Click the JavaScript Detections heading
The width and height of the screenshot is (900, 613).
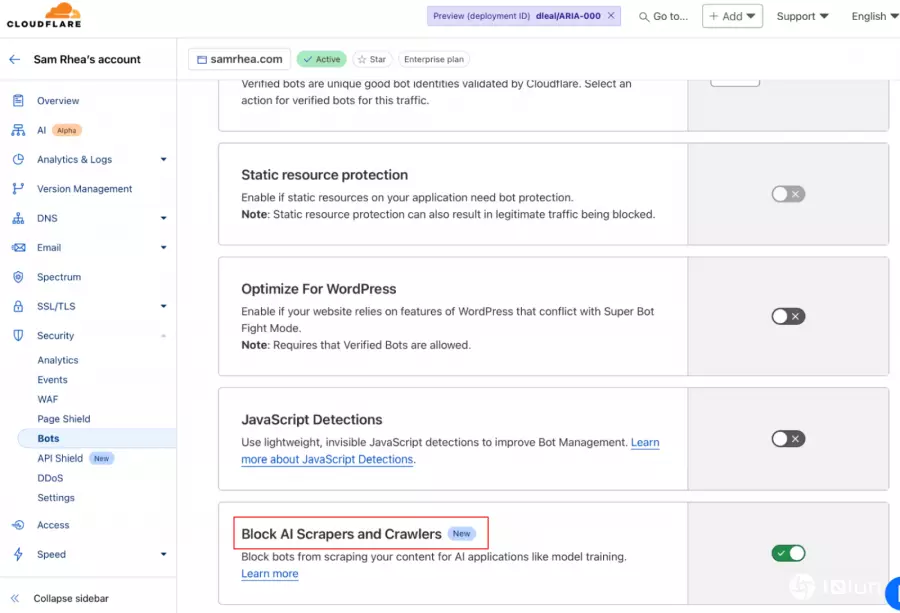click(312, 420)
